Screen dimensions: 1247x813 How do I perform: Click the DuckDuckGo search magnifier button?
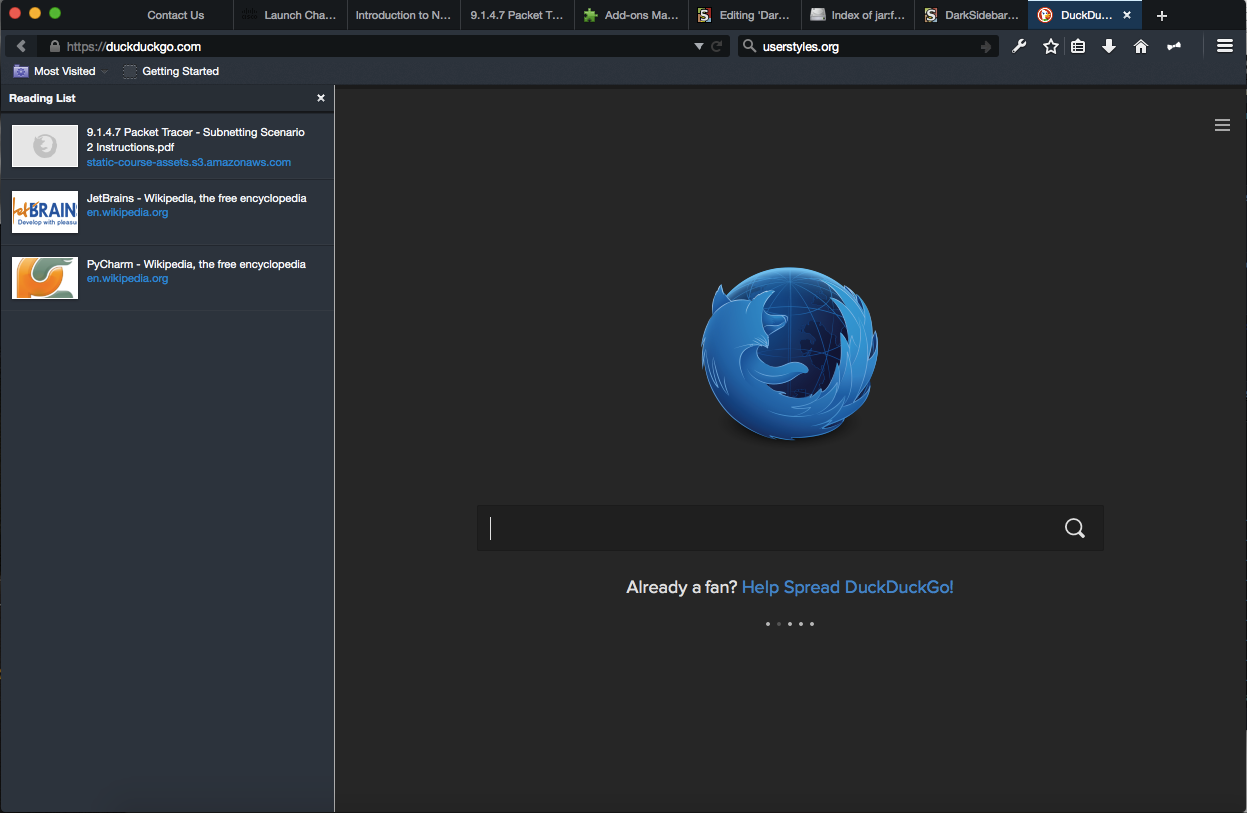[x=1075, y=528]
